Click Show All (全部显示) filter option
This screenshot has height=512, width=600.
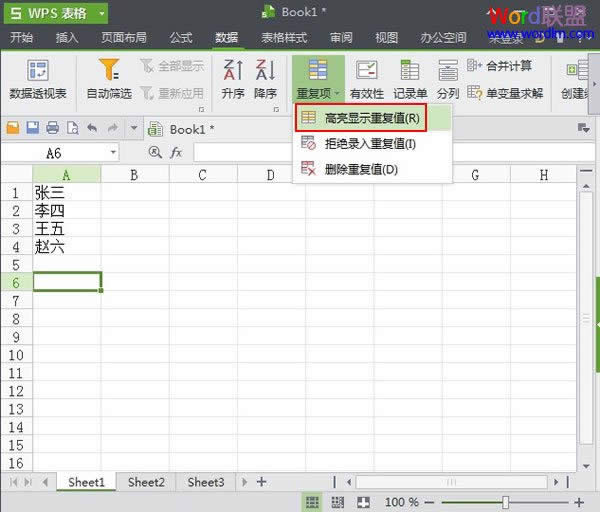pos(172,66)
